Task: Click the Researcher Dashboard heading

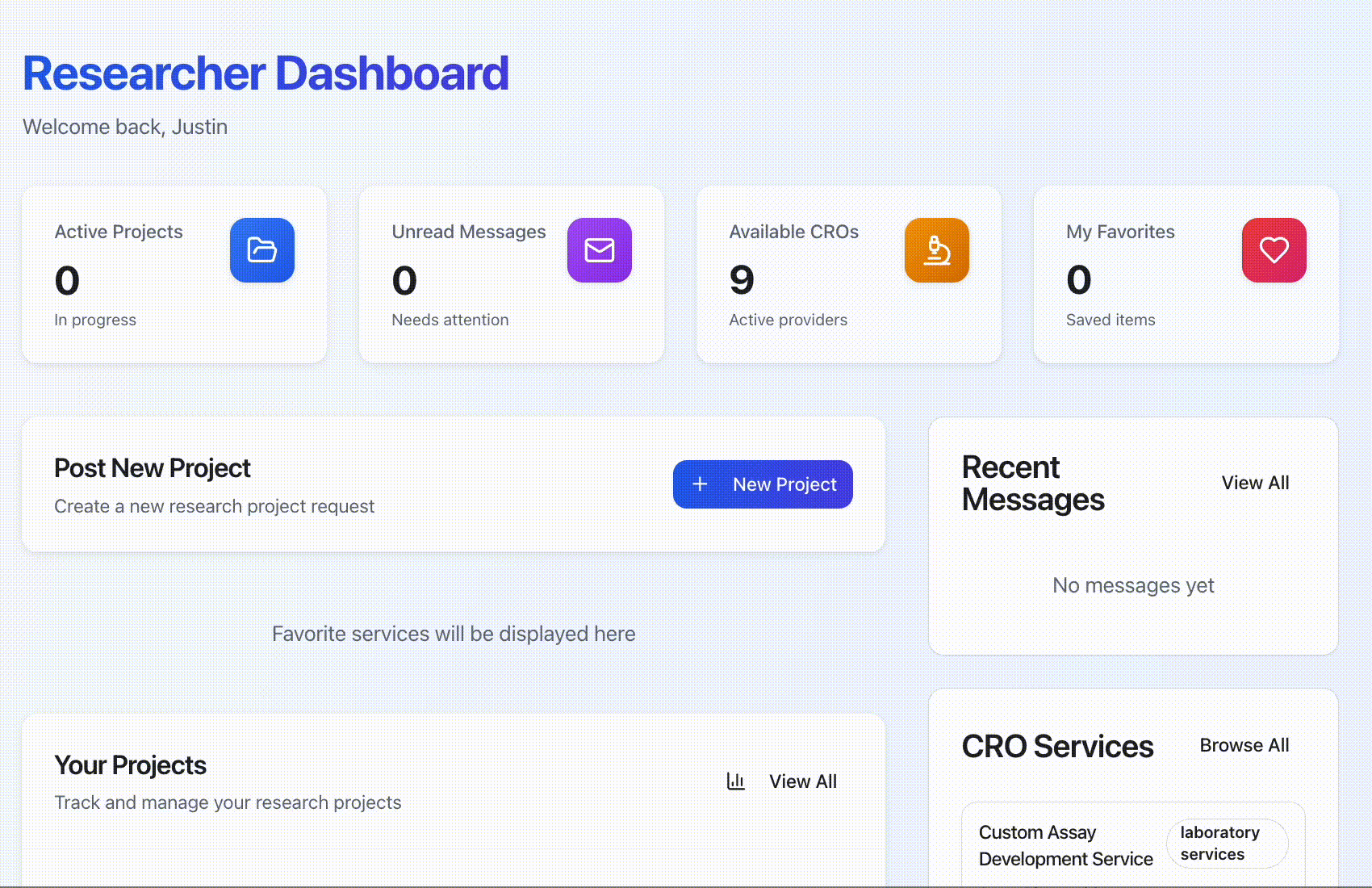Action: tap(266, 73)
